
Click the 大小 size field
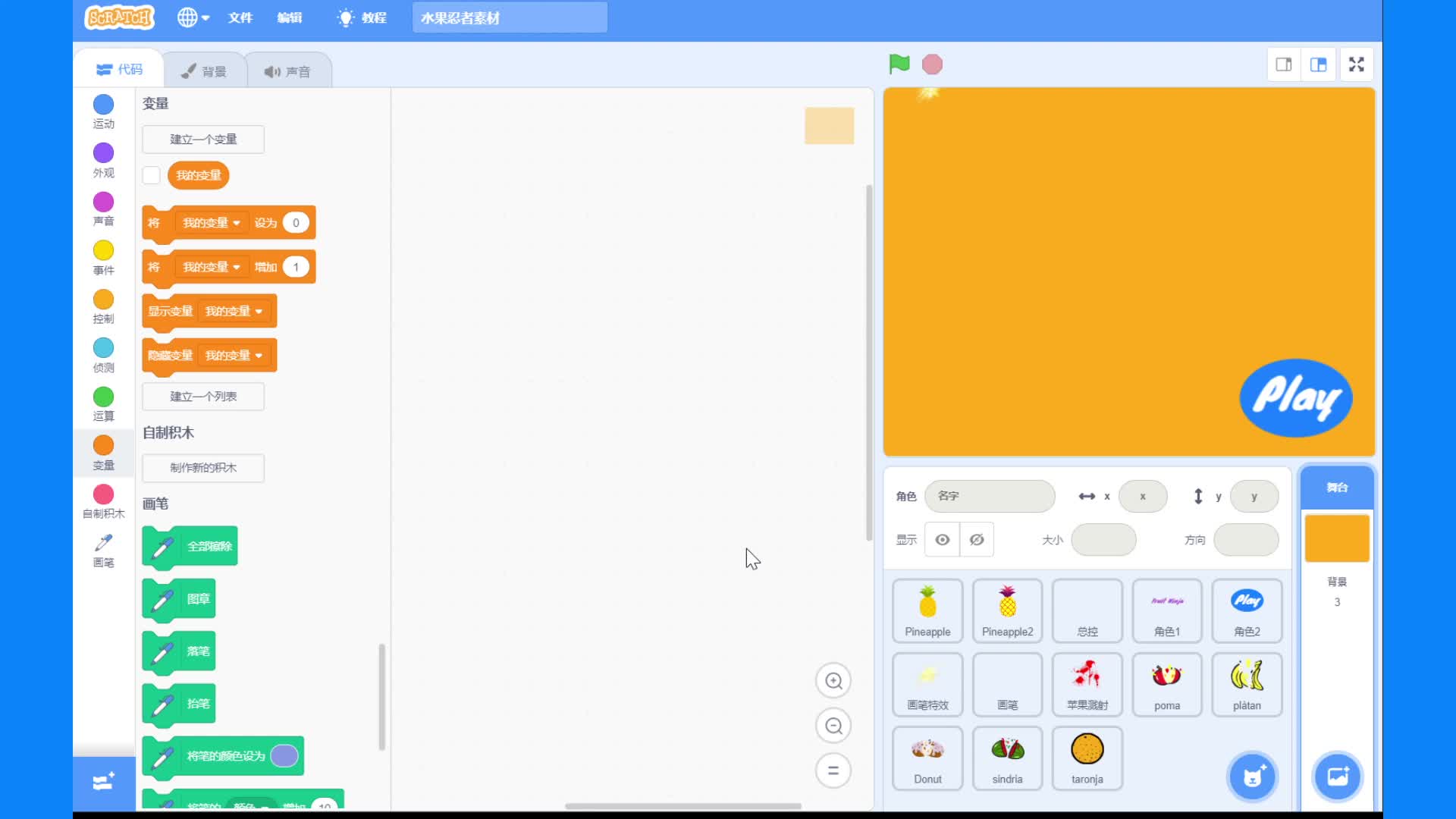[1103, 539]
